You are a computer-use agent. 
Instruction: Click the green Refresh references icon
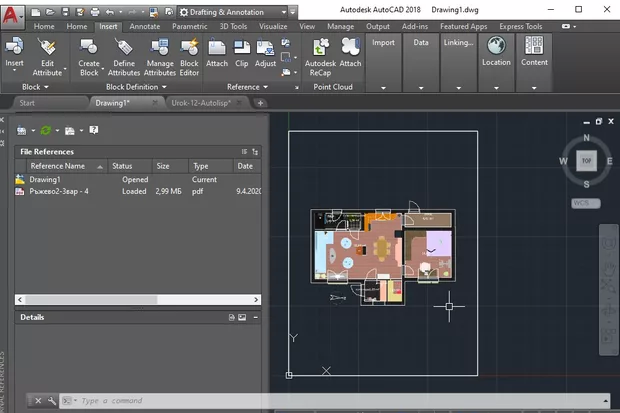pos(46,130)
